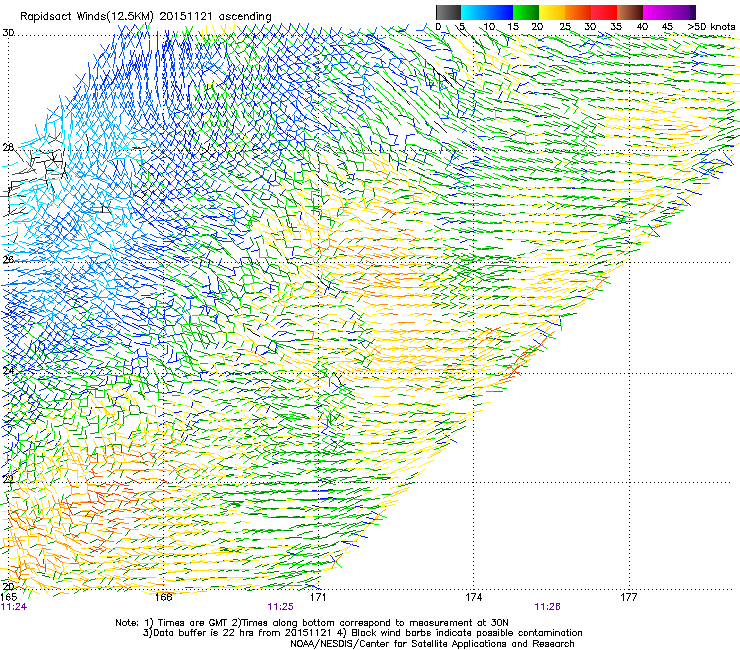The height and width of the screenshot is (650, 740).
Task: Click the legend value '15'
Action: (x=513, y=27)
